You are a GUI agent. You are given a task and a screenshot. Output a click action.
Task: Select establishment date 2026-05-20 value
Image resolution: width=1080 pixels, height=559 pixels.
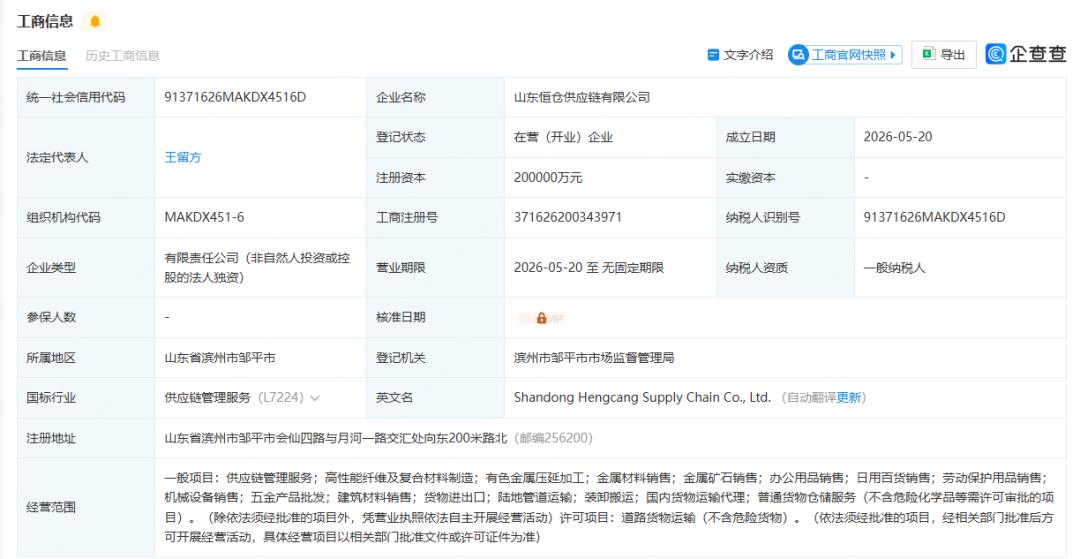click(898, 137)
